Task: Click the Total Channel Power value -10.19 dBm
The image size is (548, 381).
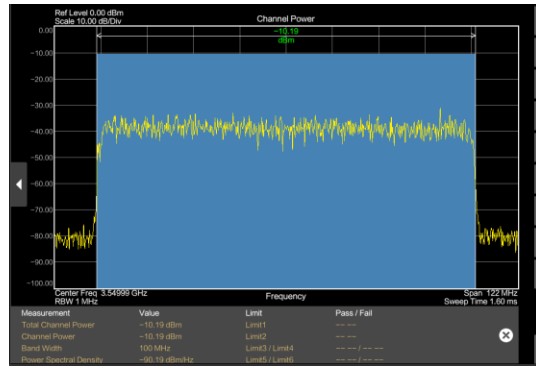Action: (160, 325)
